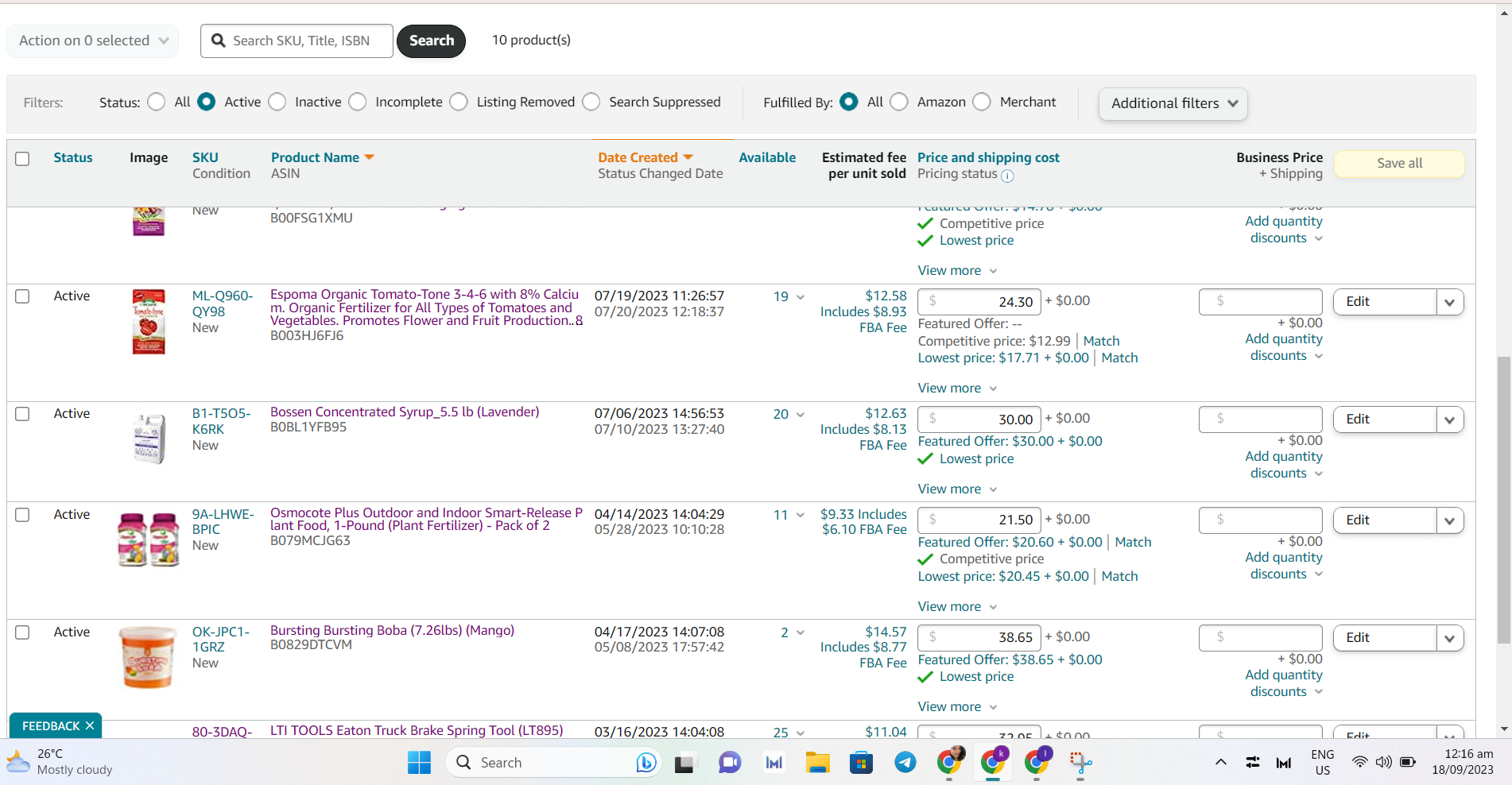Check the Osmocote Plus row checkbox
Viewport: 1512px width, 785px height.
coord(22,515)
